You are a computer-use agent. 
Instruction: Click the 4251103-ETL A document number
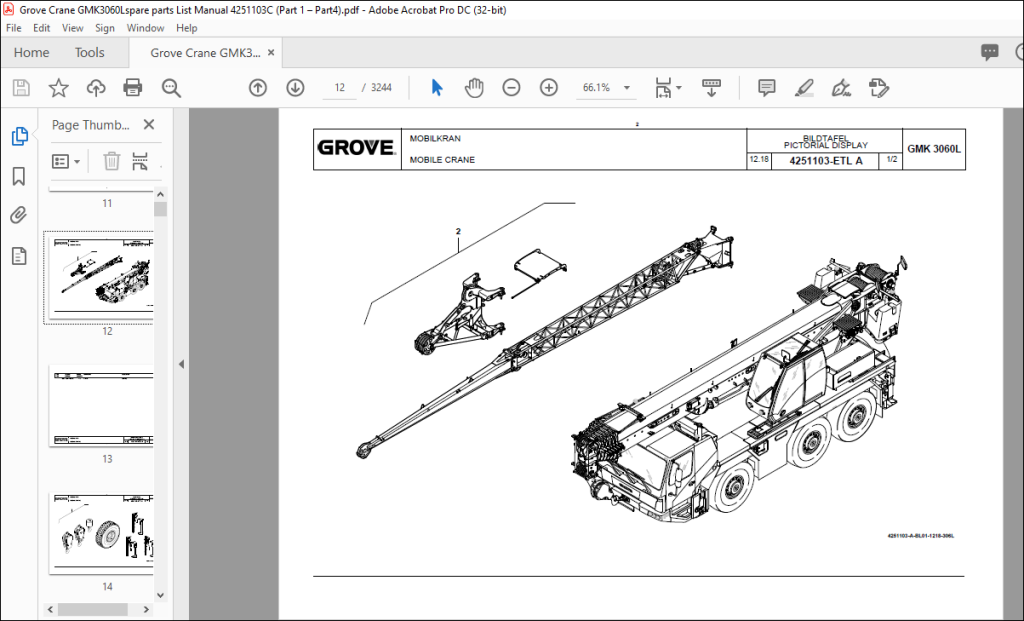click(825, 161)
